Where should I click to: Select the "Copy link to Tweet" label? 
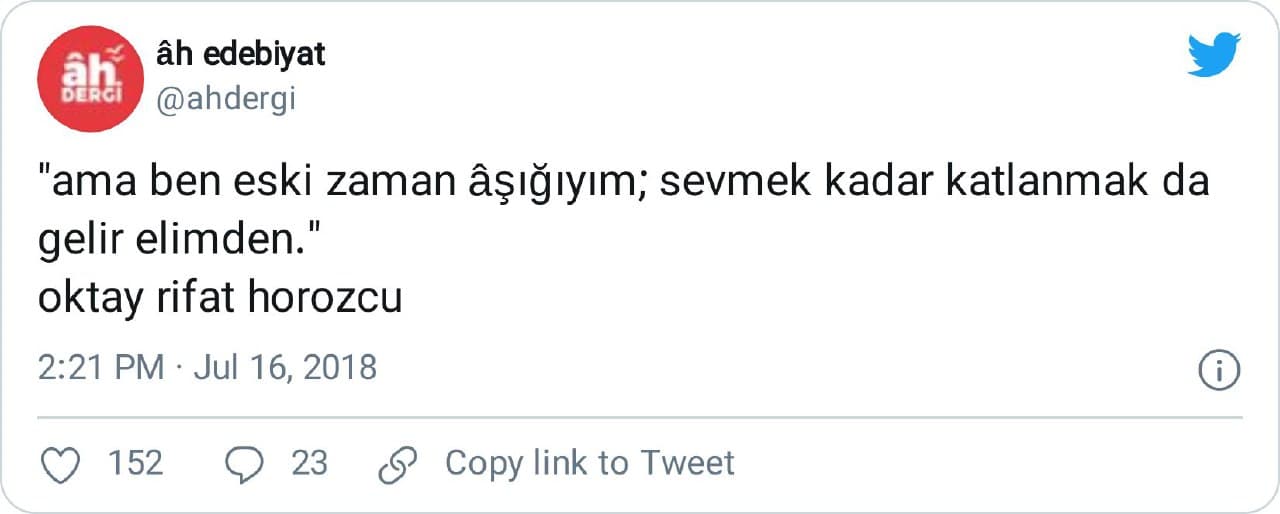(x=589, y=463)
